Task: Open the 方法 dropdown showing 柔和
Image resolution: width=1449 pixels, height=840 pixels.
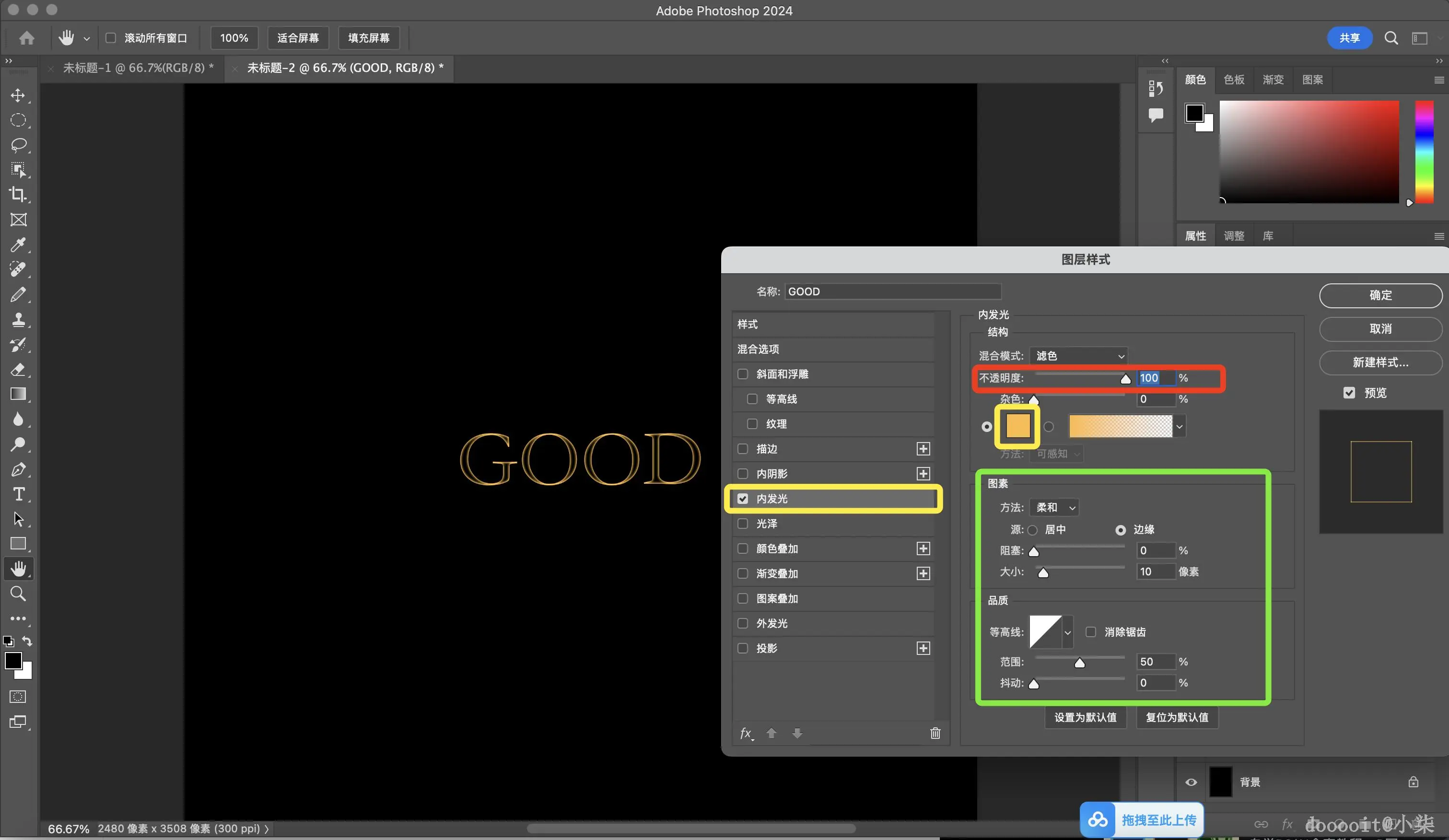Action: coord(1054,508)
